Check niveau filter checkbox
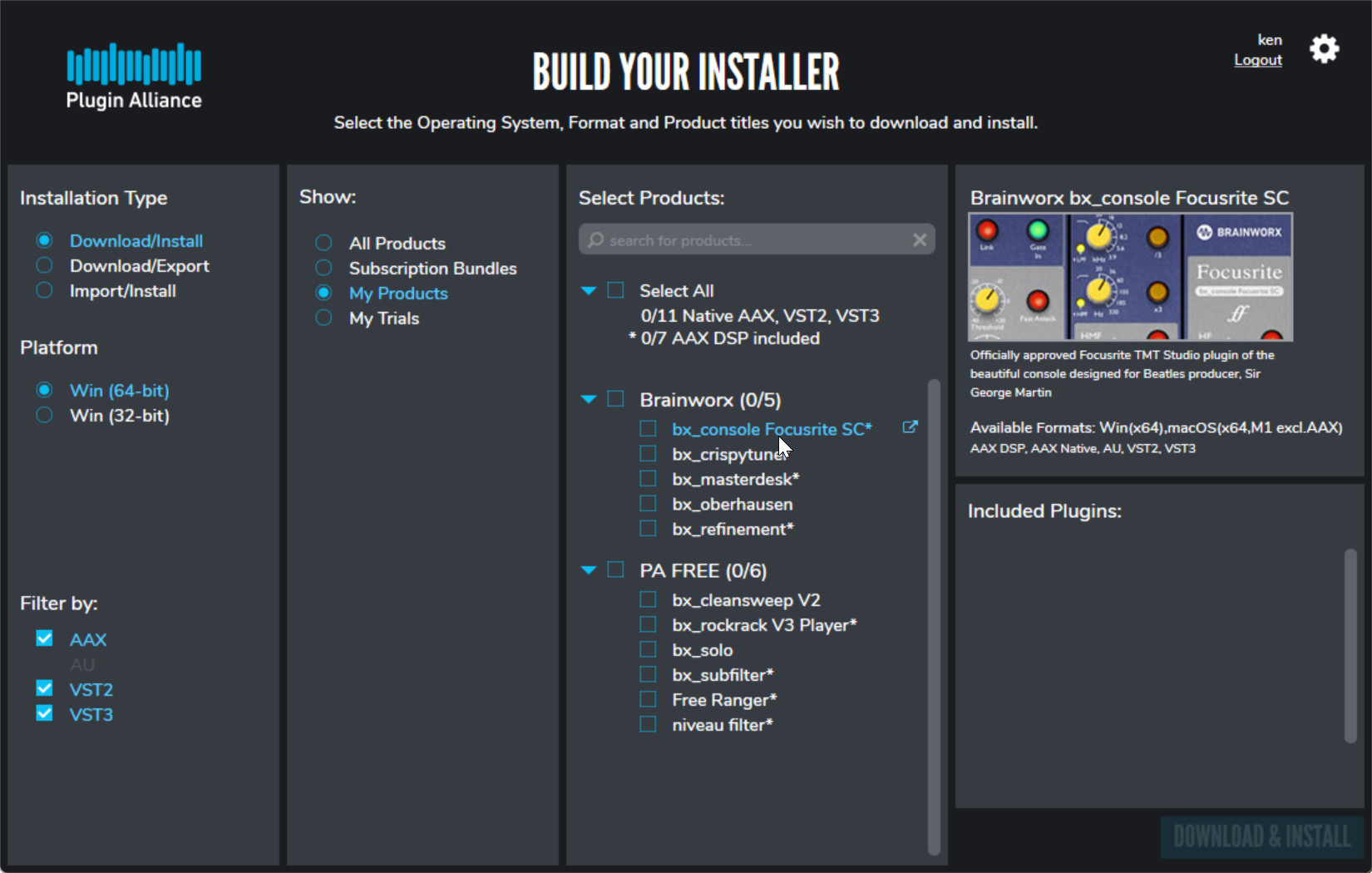This screenshot has width=1372, height=873. pos(649,724)
